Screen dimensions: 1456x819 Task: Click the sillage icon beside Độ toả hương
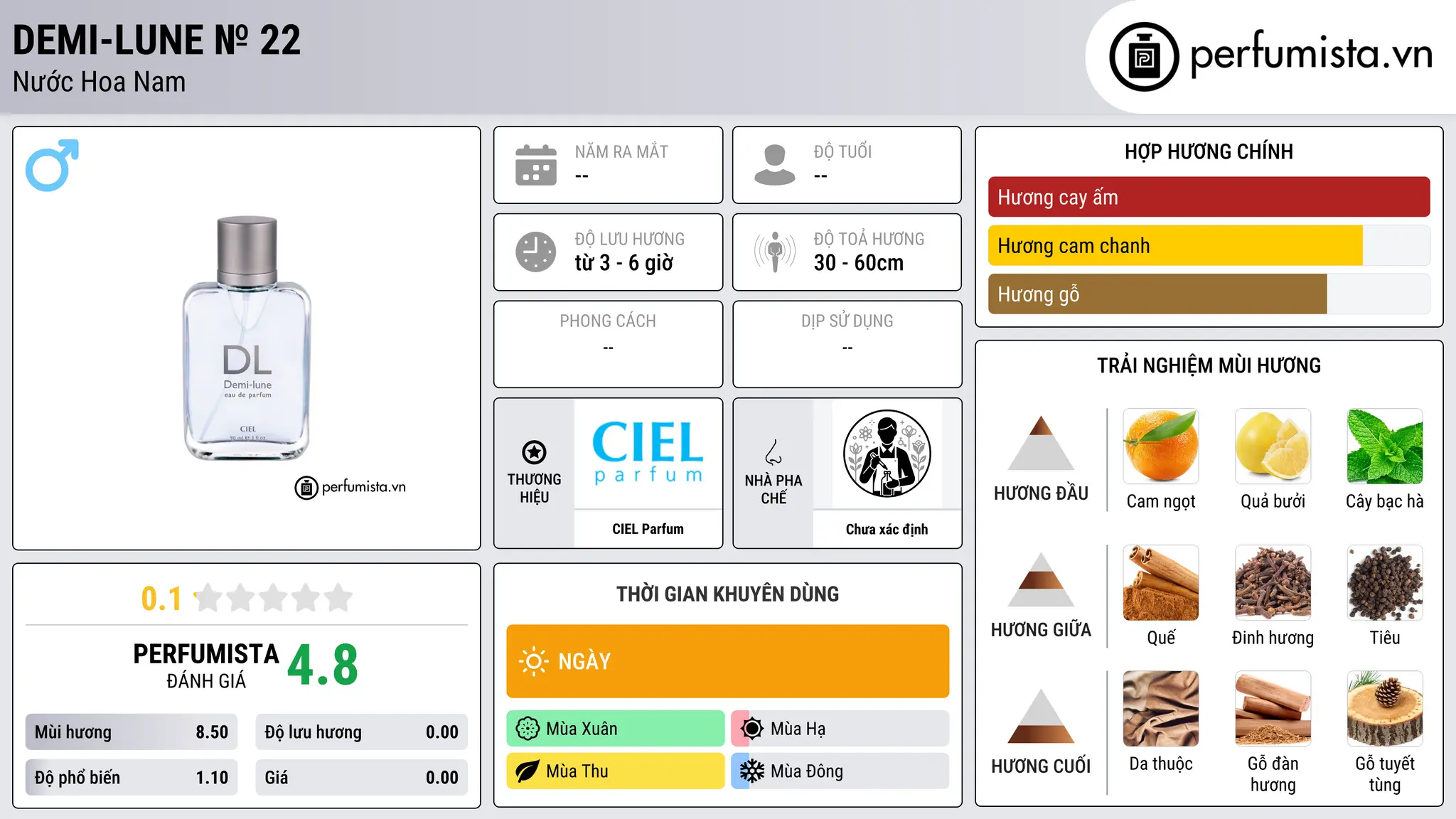[x=775, y=252]
